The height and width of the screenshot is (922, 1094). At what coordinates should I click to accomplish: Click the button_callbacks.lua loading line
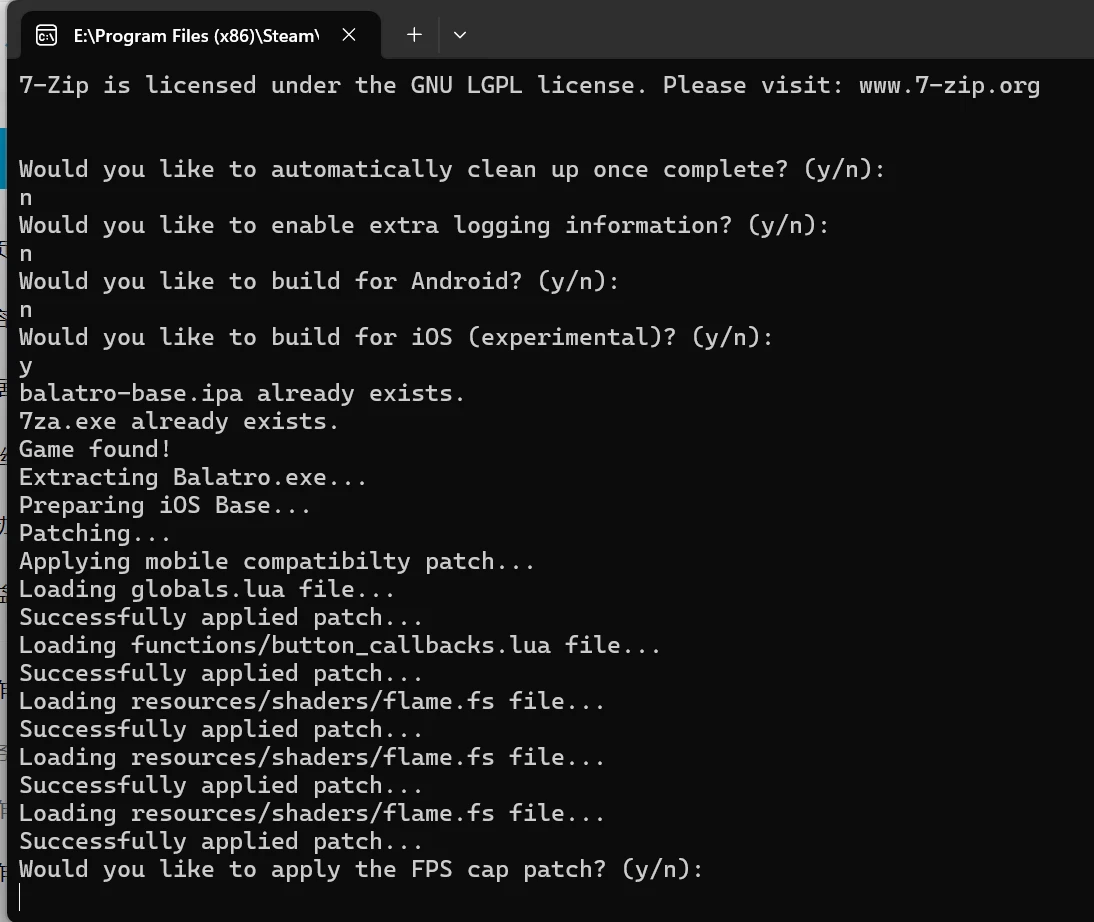pyautogui.click(x=340, y=645)
